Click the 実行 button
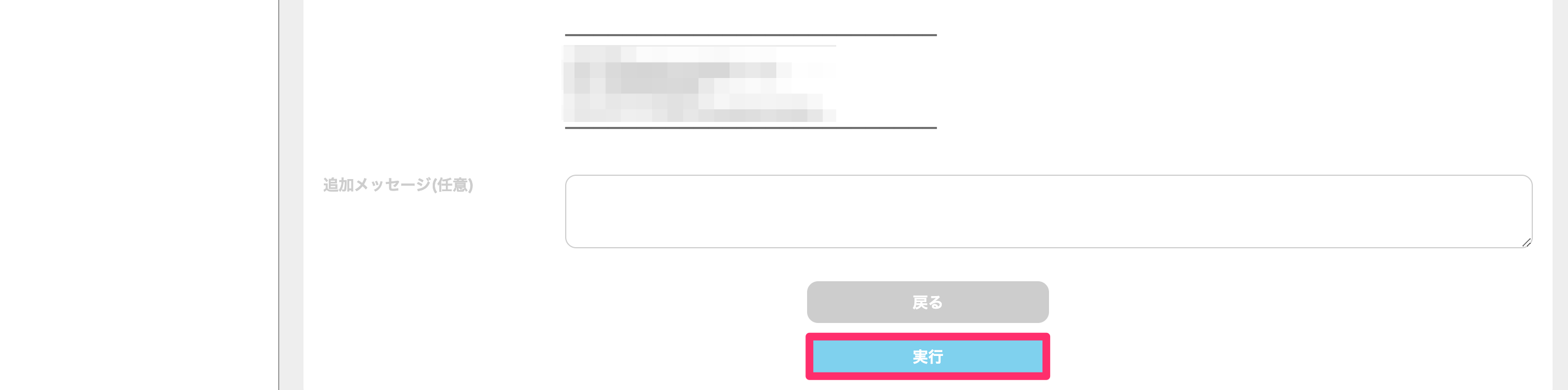1568x390 pixels. (x=927, y=356)
